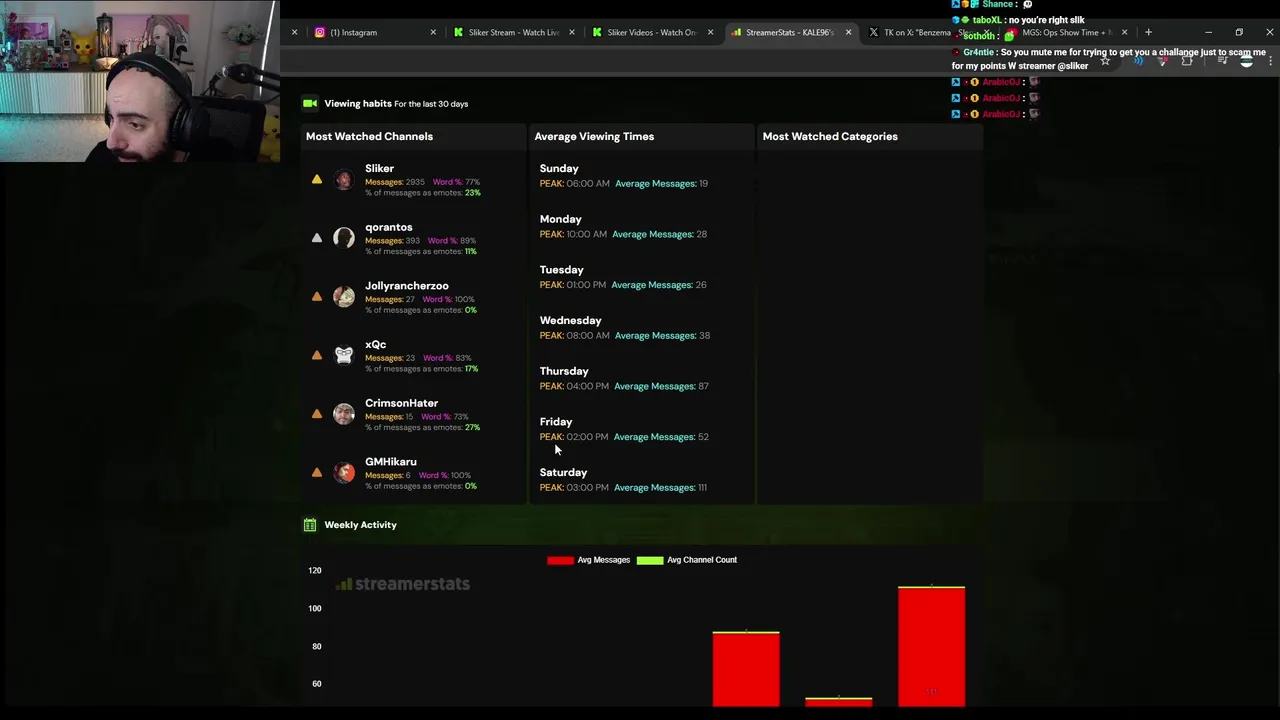This screenshot has height=720, width=1280.
Task: Open GMHikaru channel avatar
Action: tap(344, 472)
